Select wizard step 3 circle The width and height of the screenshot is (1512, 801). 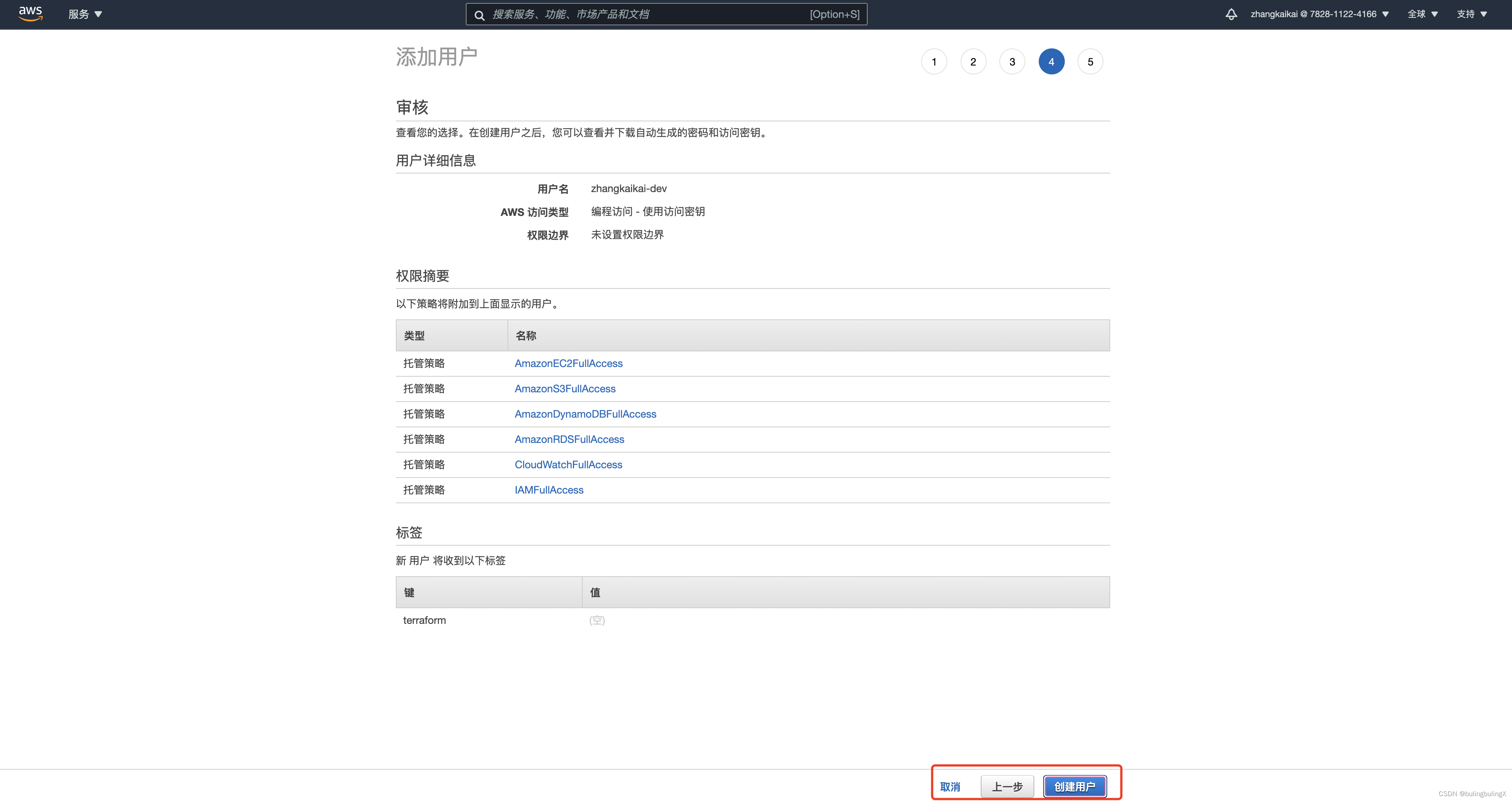[x=1012, y=62]
